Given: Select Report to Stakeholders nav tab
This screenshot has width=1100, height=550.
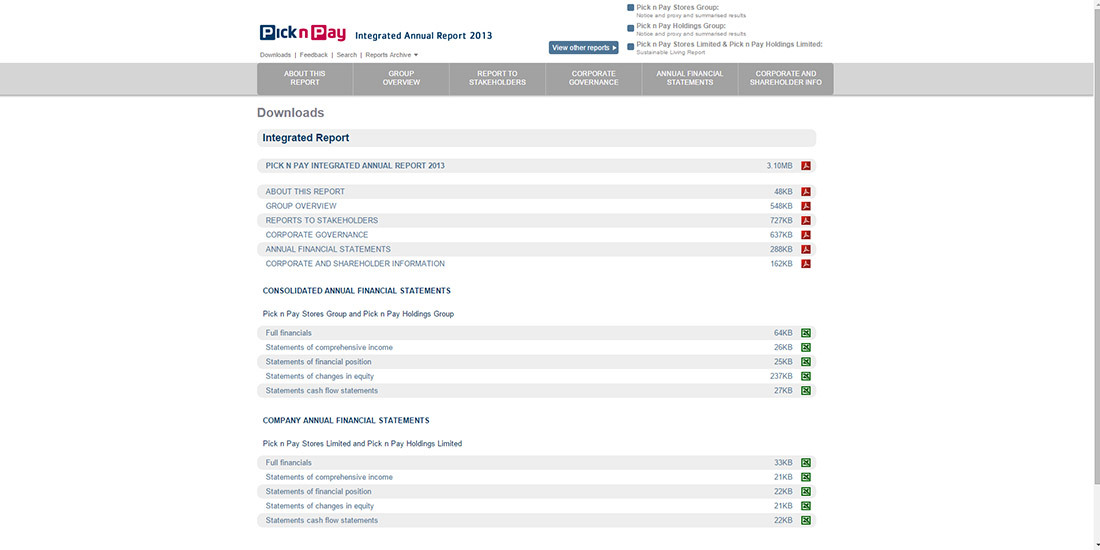Looking at the screenshot, I should tap(497, 78).
